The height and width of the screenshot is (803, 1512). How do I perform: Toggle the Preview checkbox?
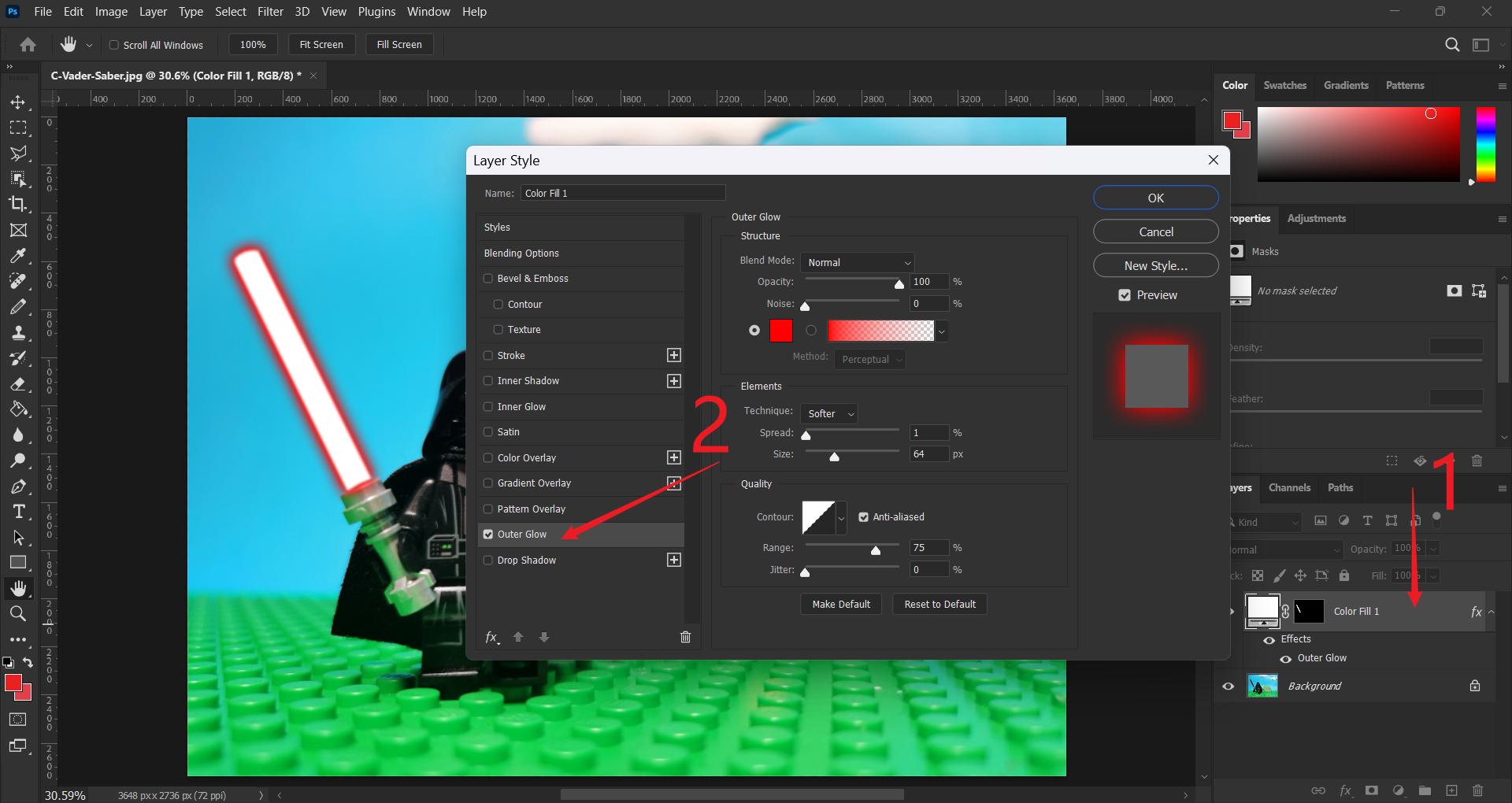click(x=1125, y=295)
